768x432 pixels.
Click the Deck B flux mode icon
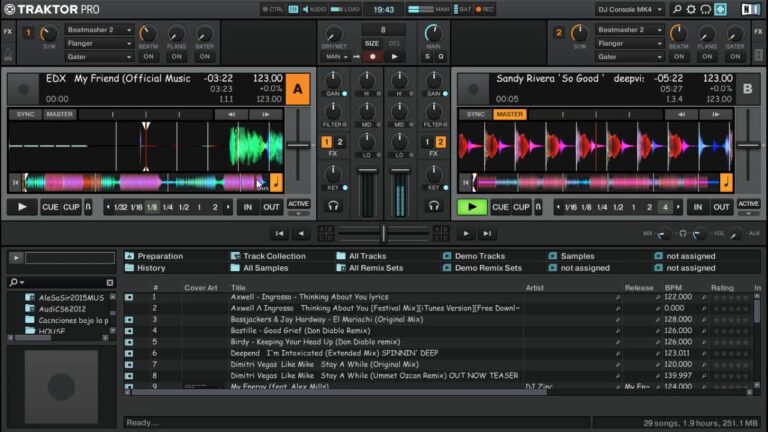(x=538, y=207)
